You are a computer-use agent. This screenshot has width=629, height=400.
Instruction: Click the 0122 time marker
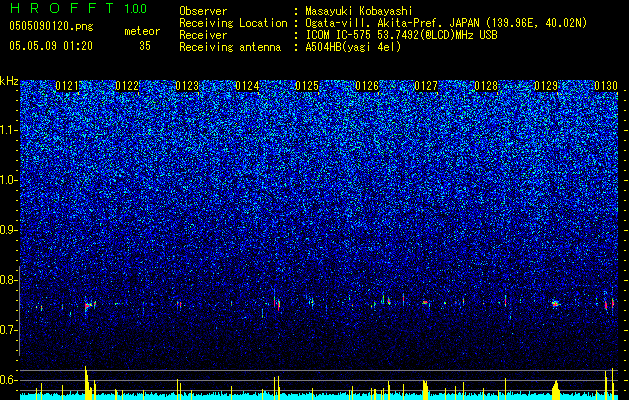pyautogui.click(x=127, y=86)
